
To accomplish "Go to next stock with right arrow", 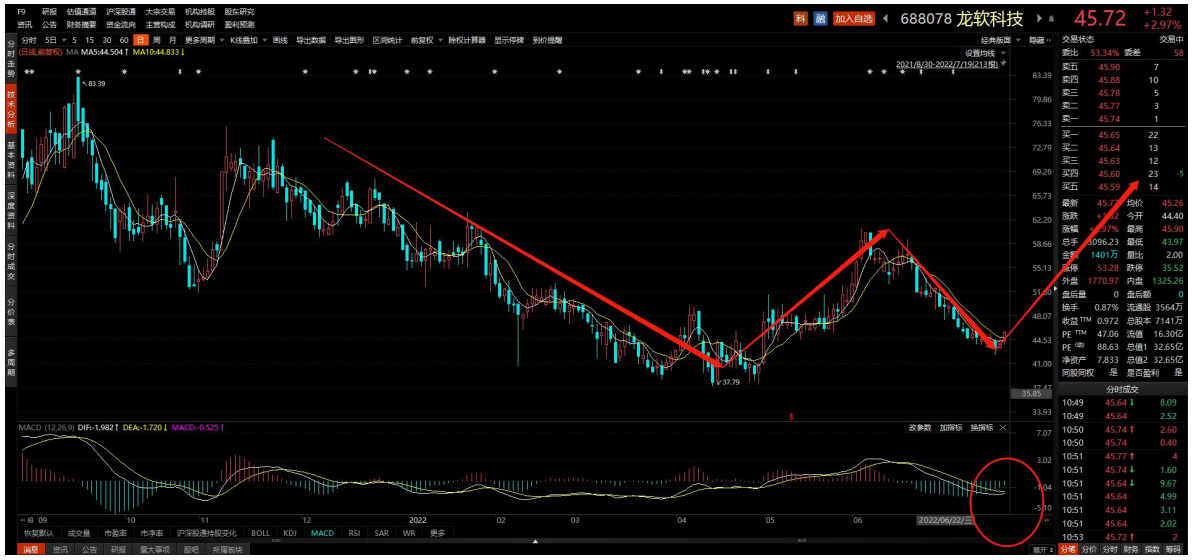I will (x=1038, y=18).
